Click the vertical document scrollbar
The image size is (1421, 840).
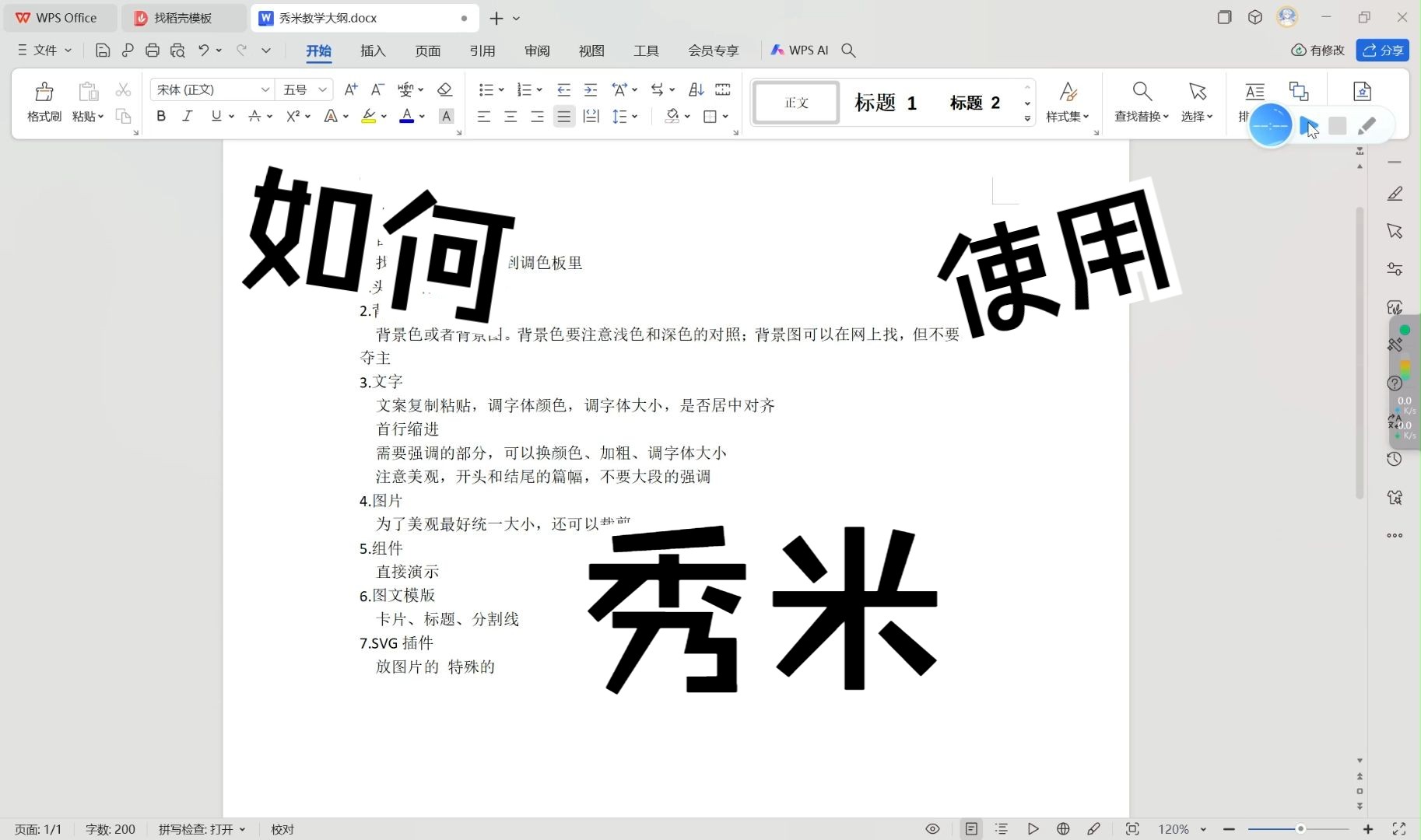pyautogui.click(x=1360, y=352)
